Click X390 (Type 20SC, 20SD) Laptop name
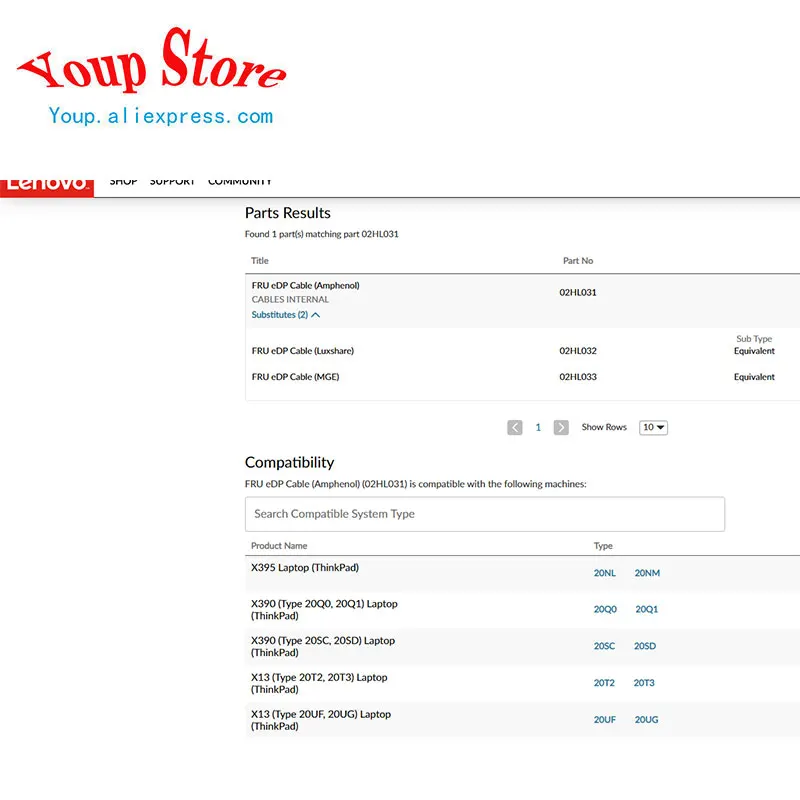Screen dimensions: 800x800 pos(322,646)
